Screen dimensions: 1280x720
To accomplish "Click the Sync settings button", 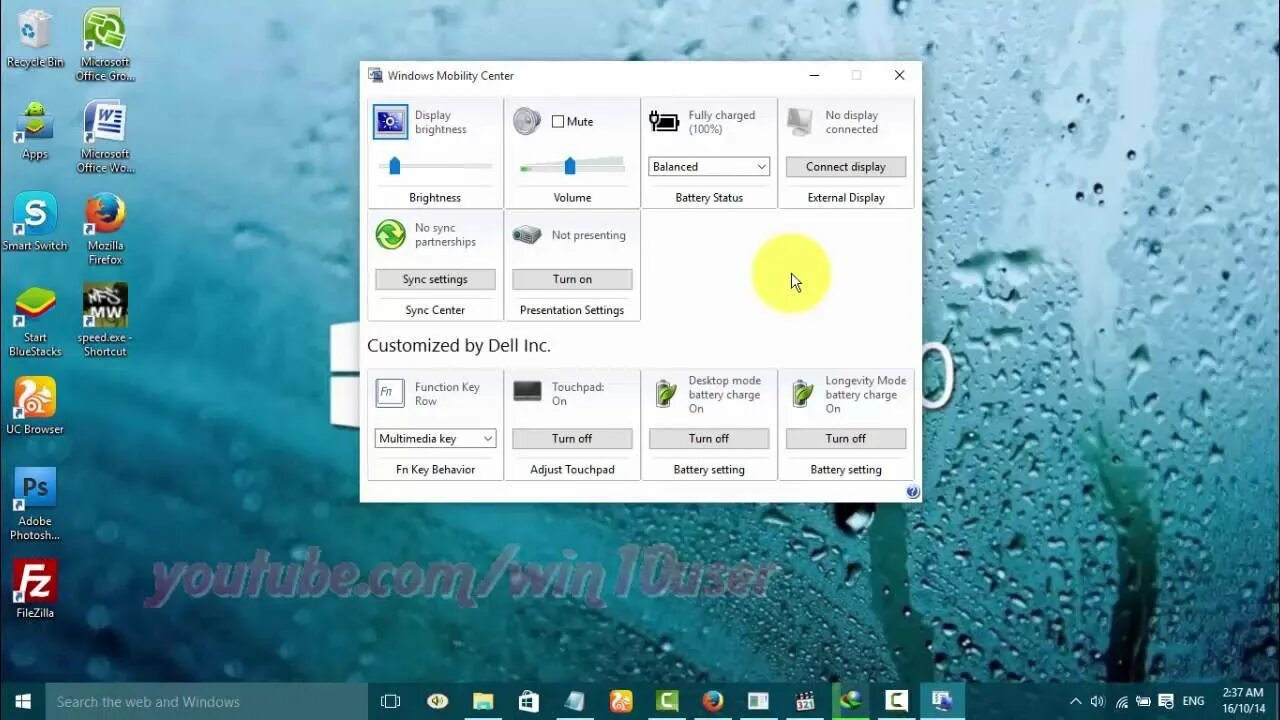I will coord(435,279).
